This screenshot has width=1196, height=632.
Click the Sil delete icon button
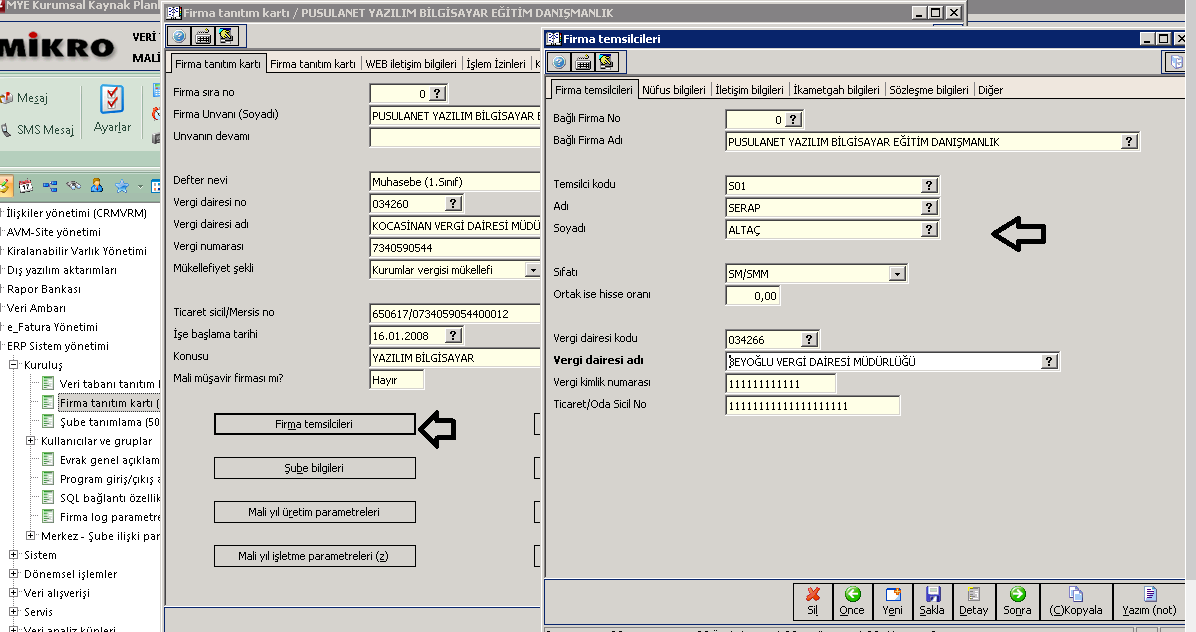click(813, 602)
